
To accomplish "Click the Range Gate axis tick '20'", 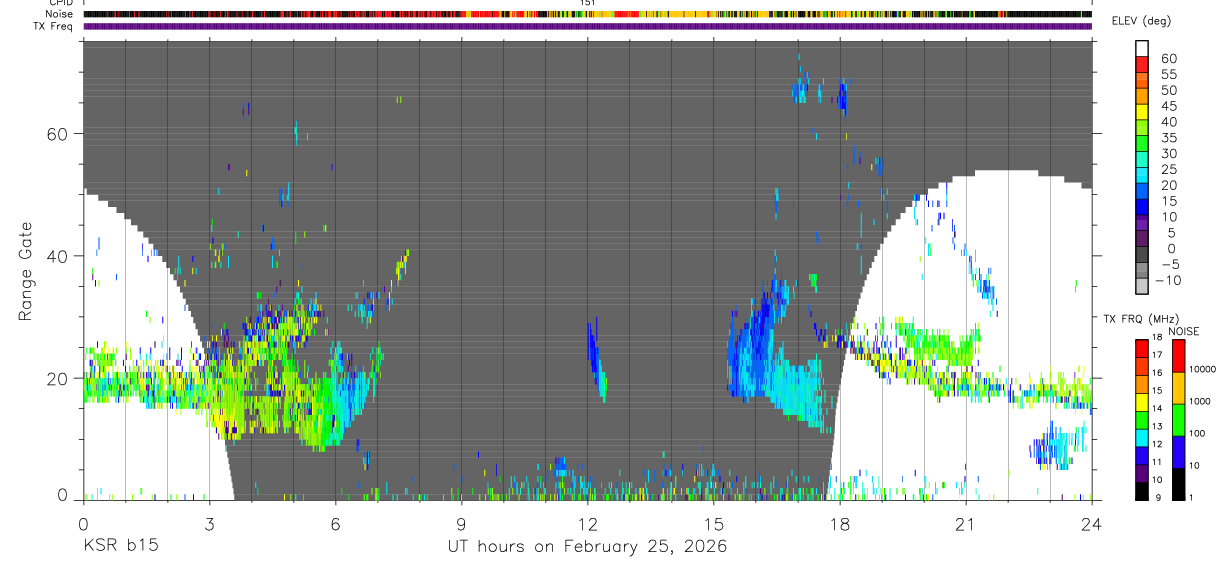I will (58, 378).
